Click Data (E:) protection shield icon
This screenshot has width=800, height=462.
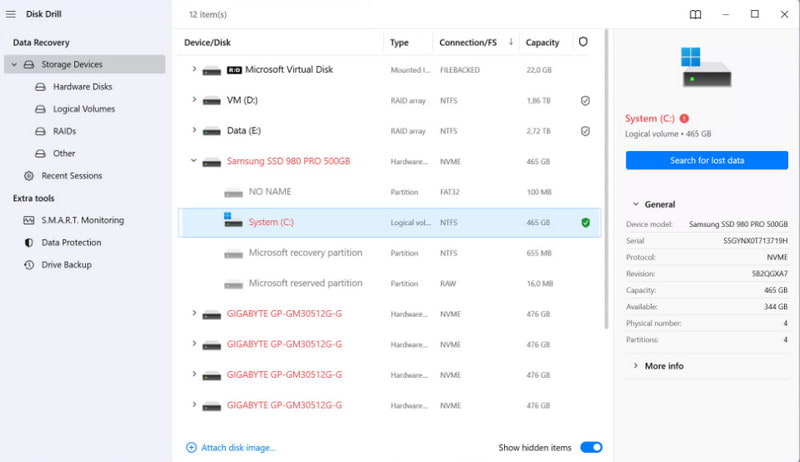585,131
